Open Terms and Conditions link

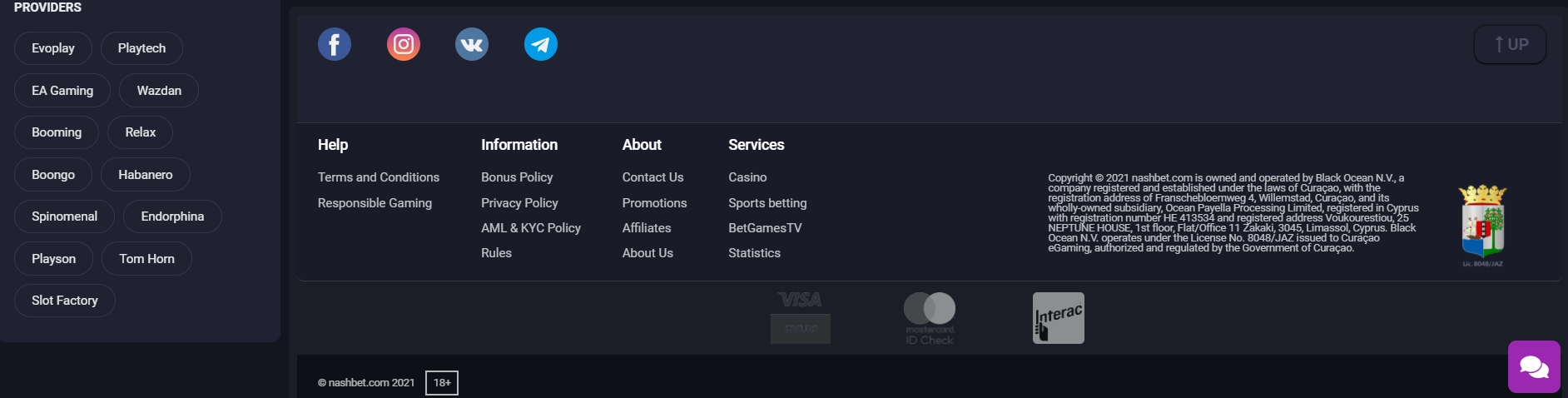(379, 177)
